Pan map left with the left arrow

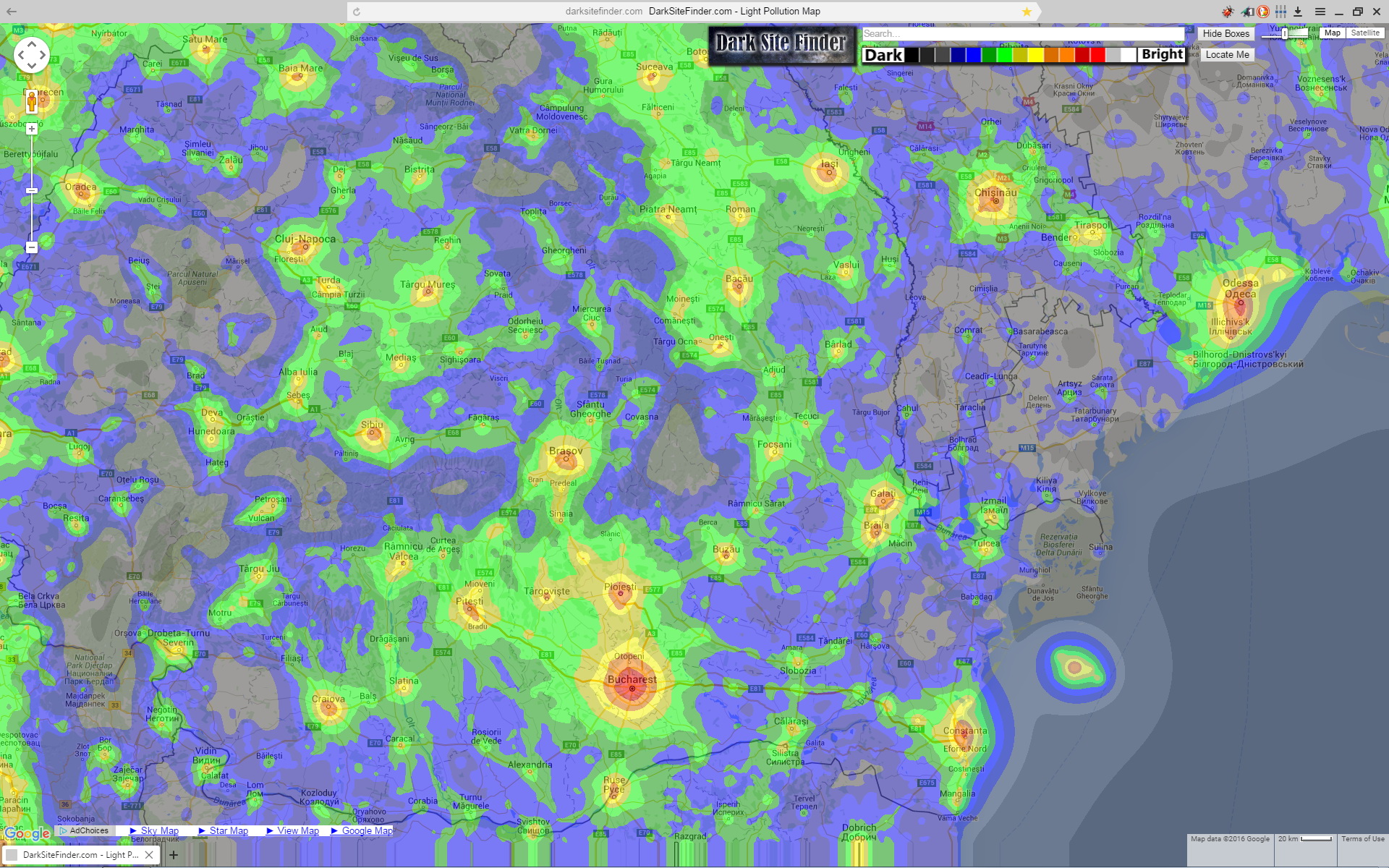point(21,55)
